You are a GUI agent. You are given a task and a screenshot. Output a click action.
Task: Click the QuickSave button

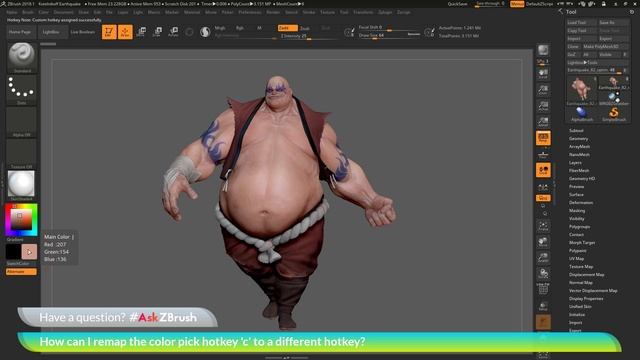(x=457, y=4)
